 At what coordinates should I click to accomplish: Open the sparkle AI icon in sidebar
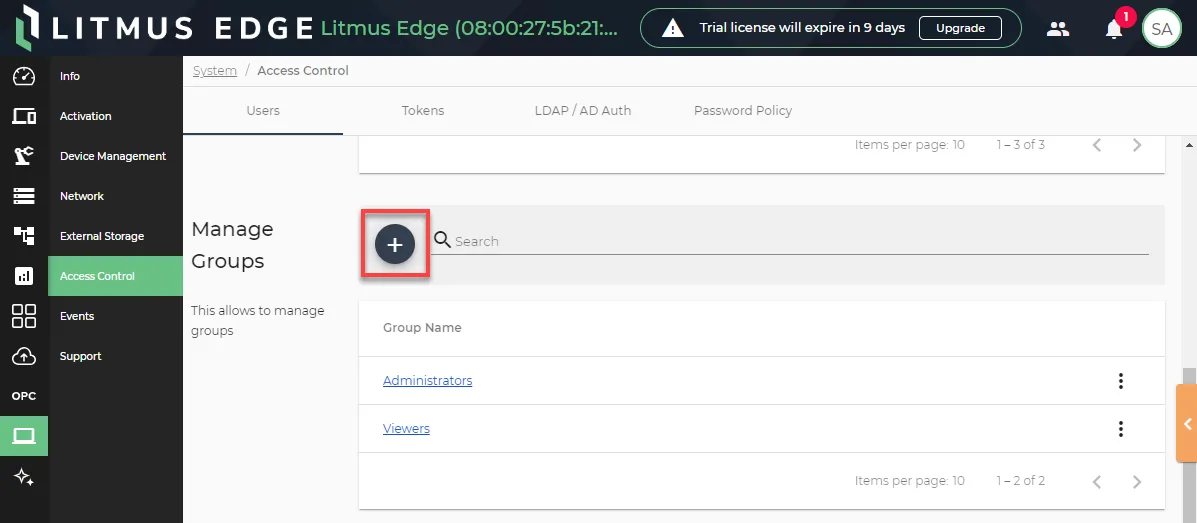pos(24,477)
